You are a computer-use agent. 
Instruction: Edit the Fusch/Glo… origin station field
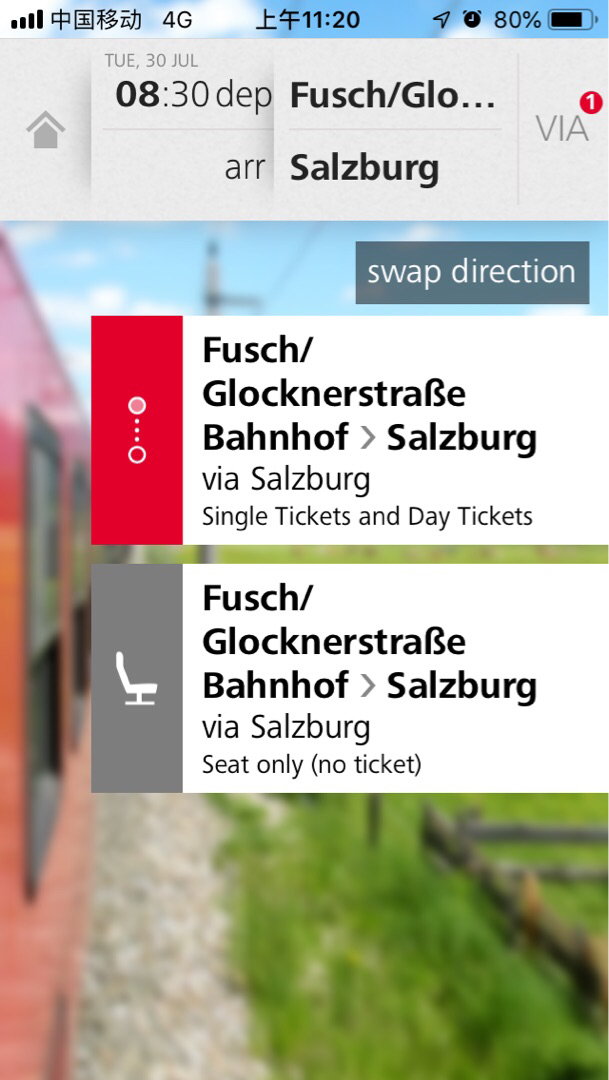coord(392,96)
